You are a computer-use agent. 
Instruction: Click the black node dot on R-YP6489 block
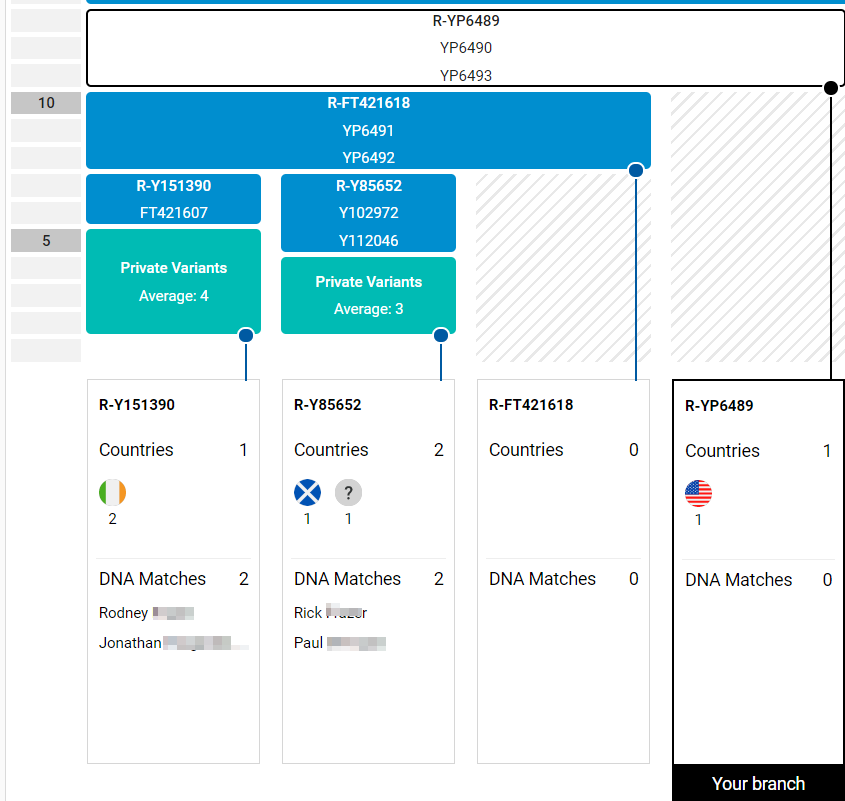[x=830, y=88]
